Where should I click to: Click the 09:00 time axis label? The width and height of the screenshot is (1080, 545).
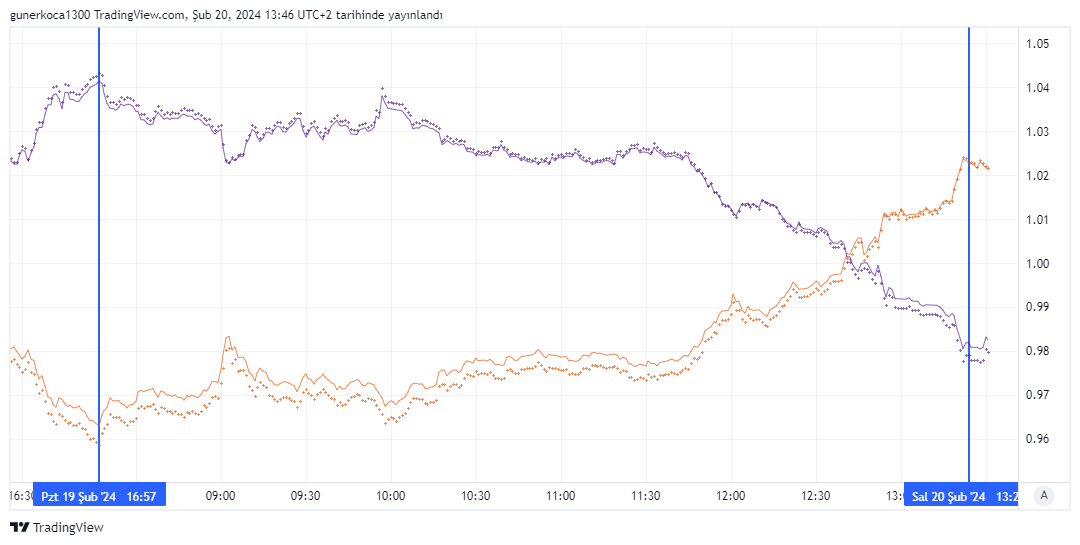click(x=220, y=496)
